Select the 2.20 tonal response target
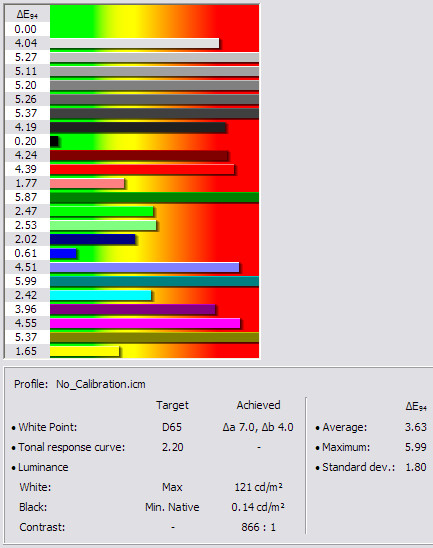The image size is (433, 548). pos(172,447)
